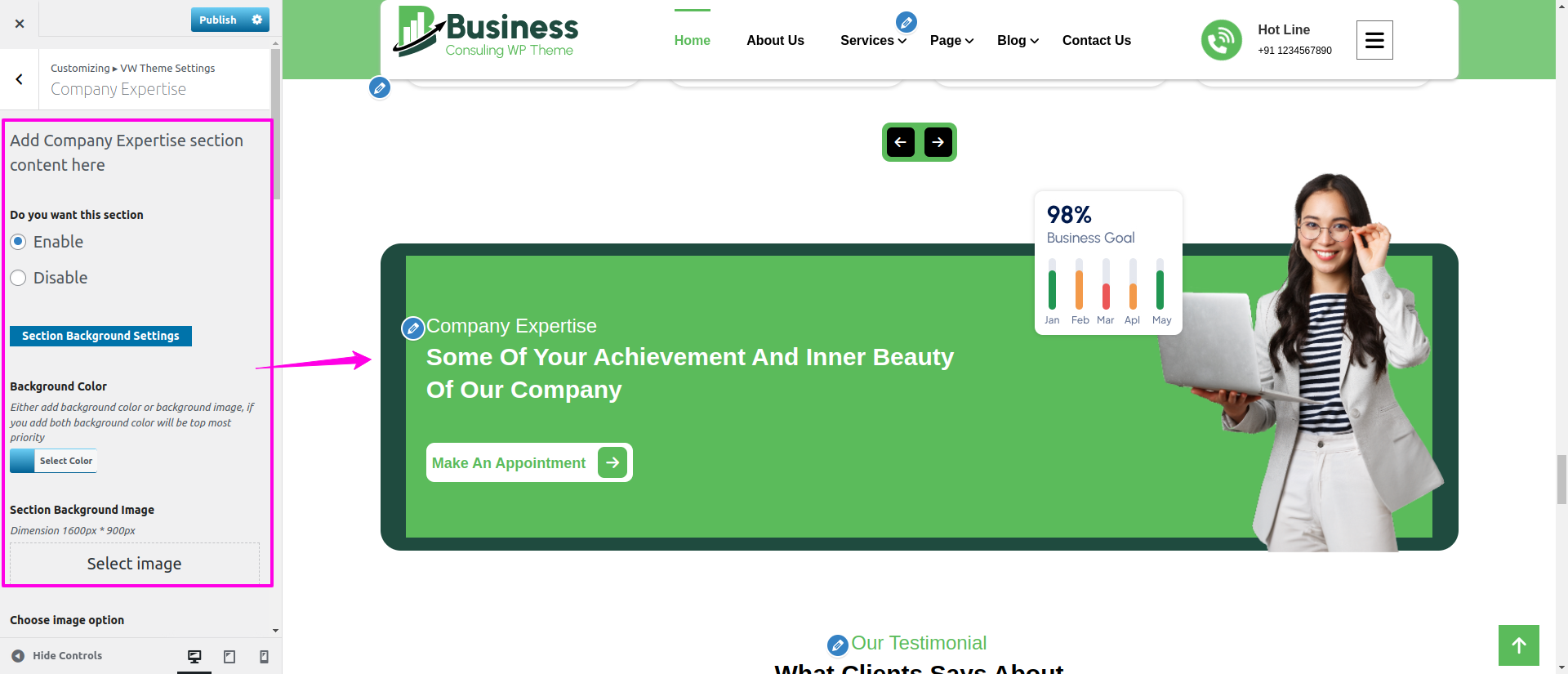Expand the Services dropdown menu
Image resolution: width=1568 pixels, height=674 pixels.
click(x=873, y=41)
